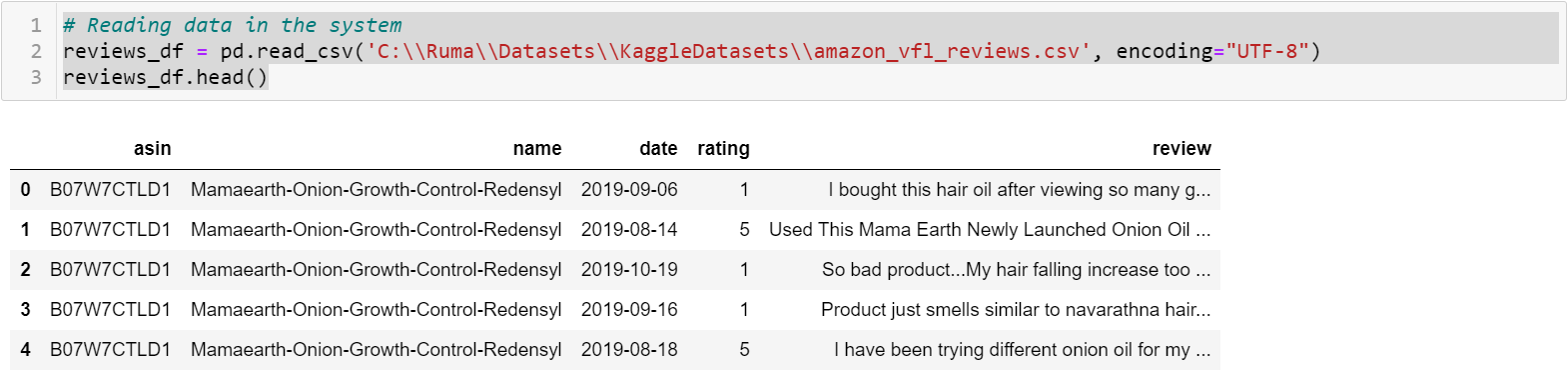Click the review starting 'Used This Mama Earth'
Screen dimensions: 1568x378
pos(990,229)
